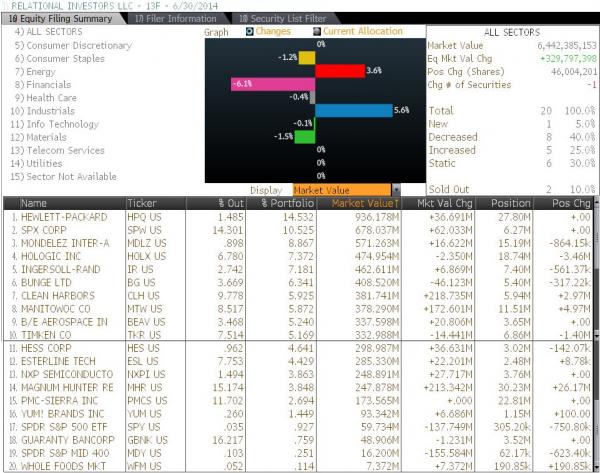Select the NXP SEMICONDUCTO holding row
The image size is (600, 473).
298,374
